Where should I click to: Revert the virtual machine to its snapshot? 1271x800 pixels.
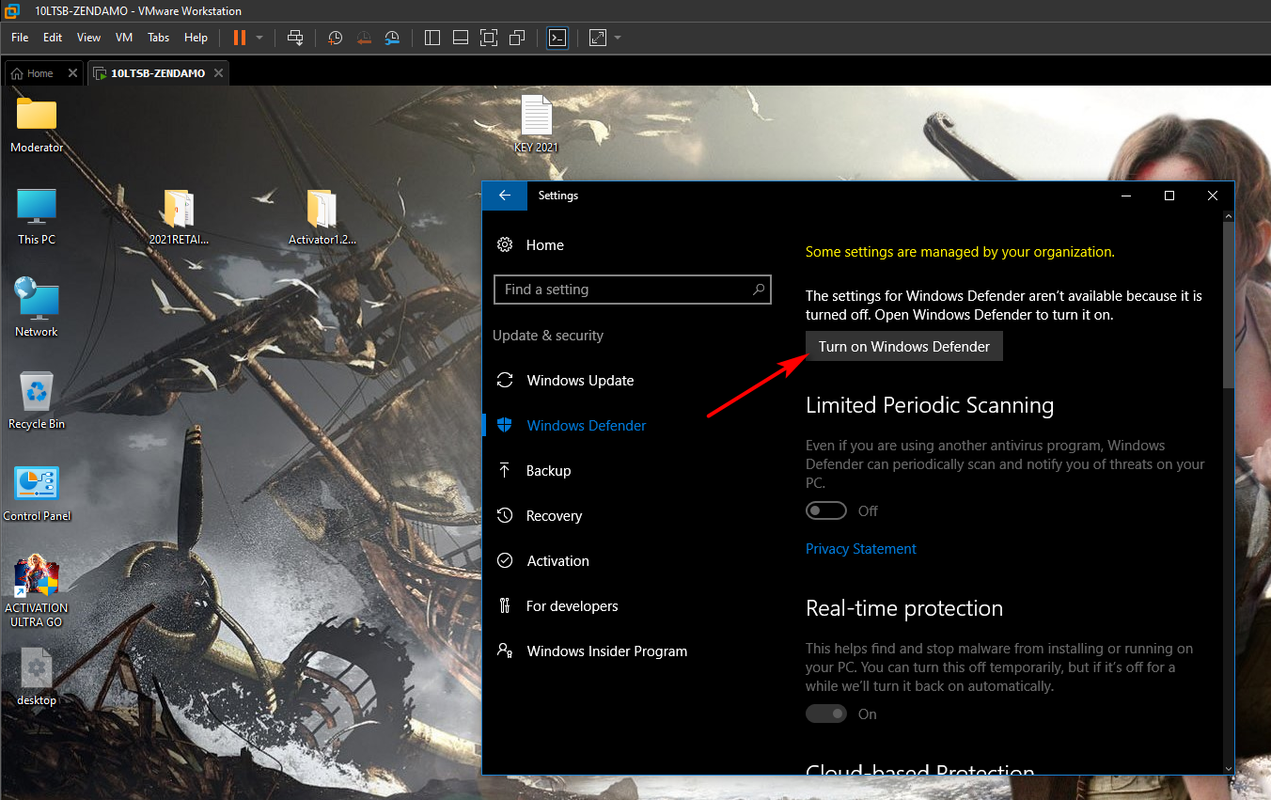coord(364,37)
